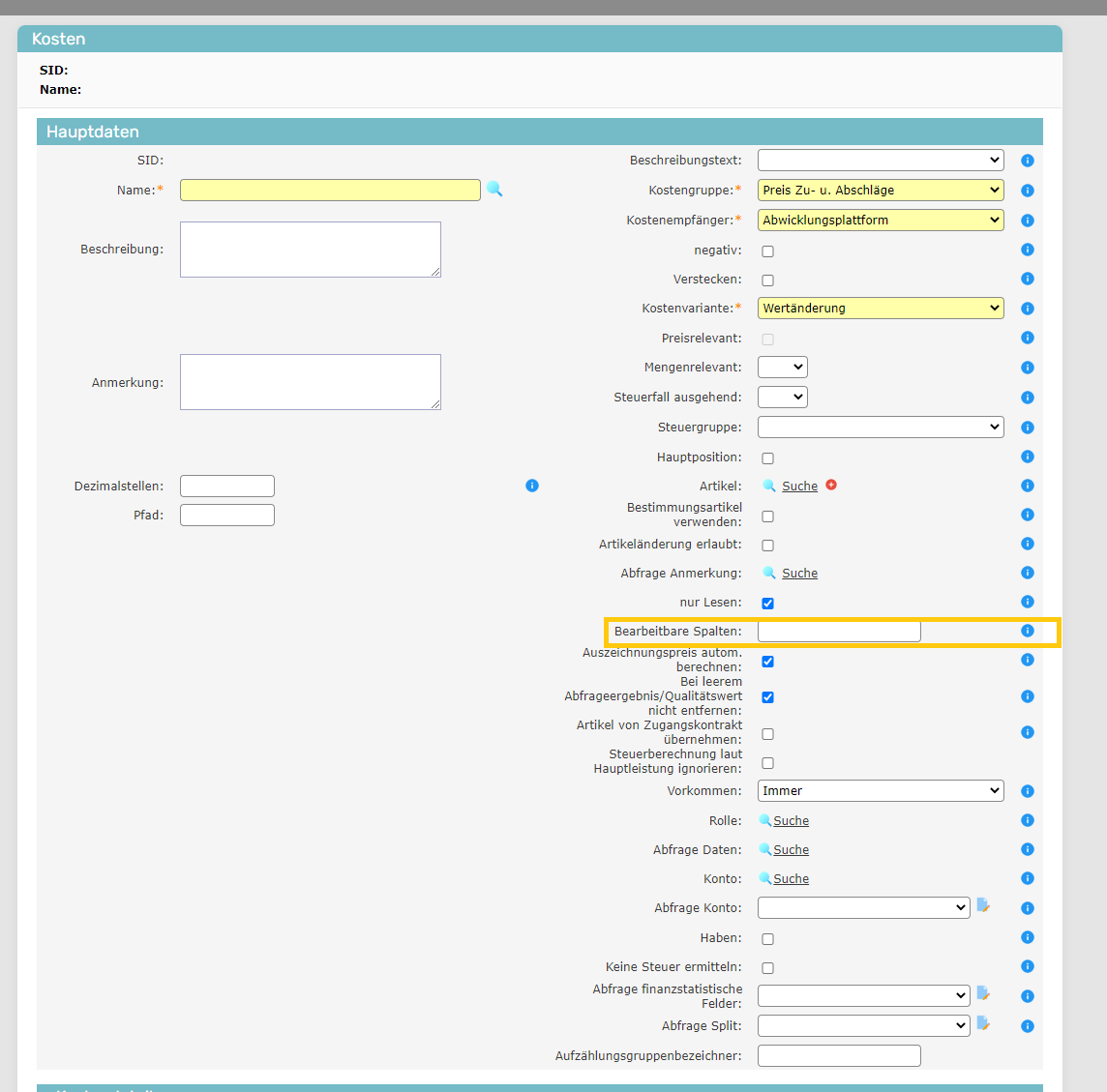The image size is (1107, 1092).
Task: Tick the Verstecken checkbox
Action: (767, 280)
